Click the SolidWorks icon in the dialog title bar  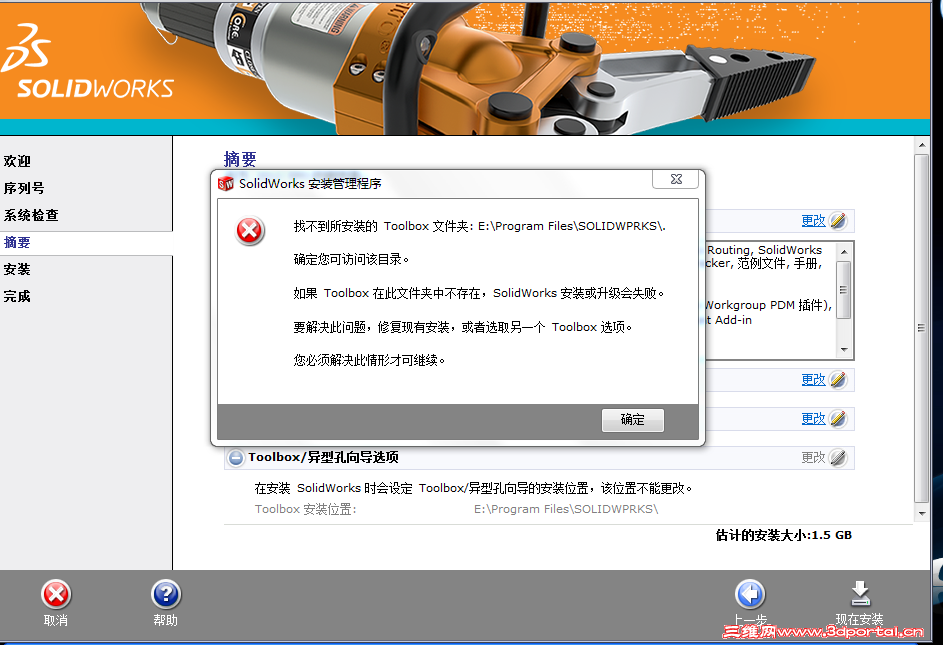click(226, 184)
